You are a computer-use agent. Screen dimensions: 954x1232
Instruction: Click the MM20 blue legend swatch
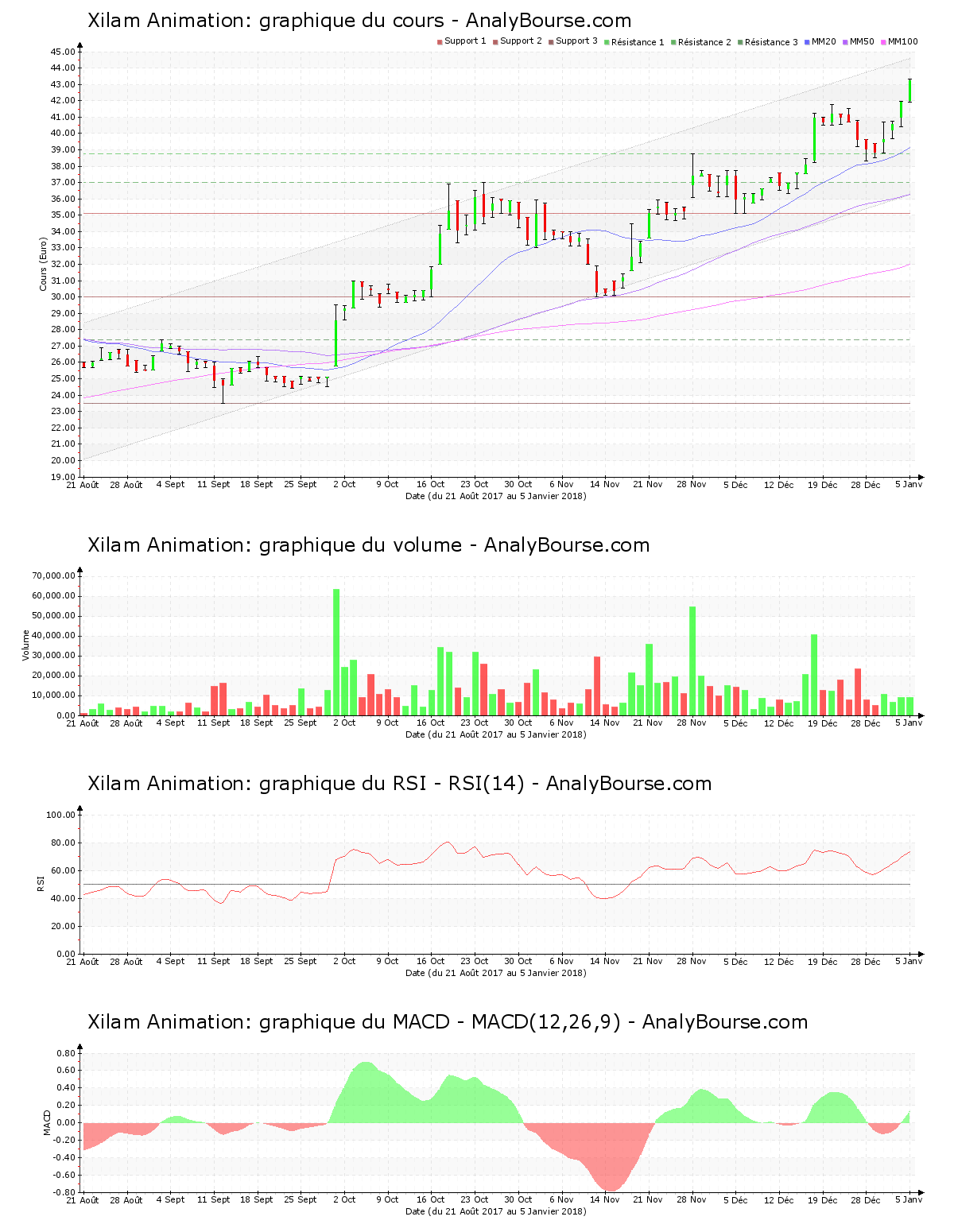(807, 42)
